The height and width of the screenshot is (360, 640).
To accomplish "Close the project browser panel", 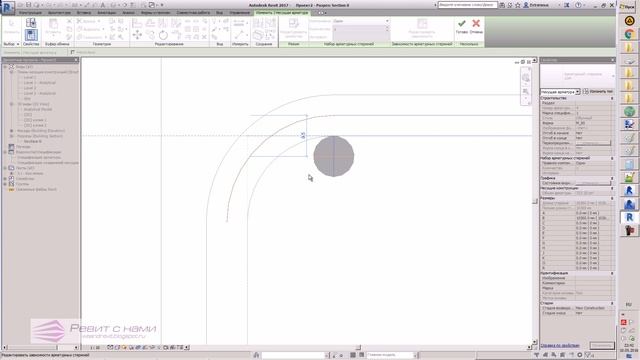I will click(76, 60).
